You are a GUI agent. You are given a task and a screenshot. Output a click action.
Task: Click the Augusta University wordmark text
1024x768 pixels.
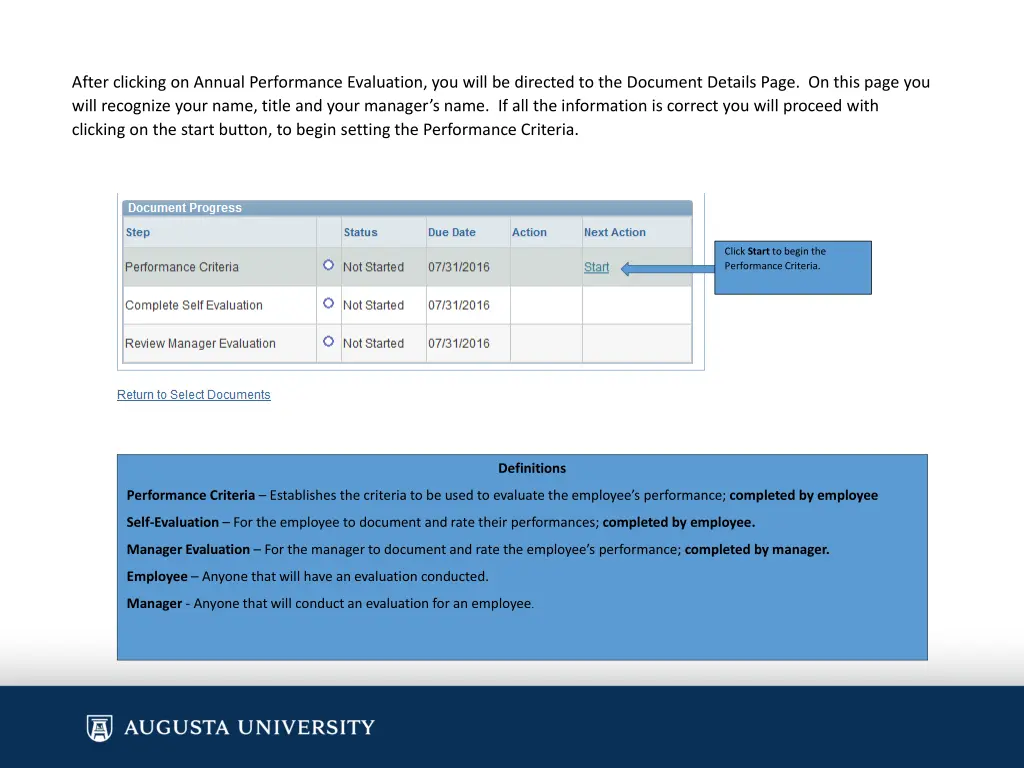[249, 728]
